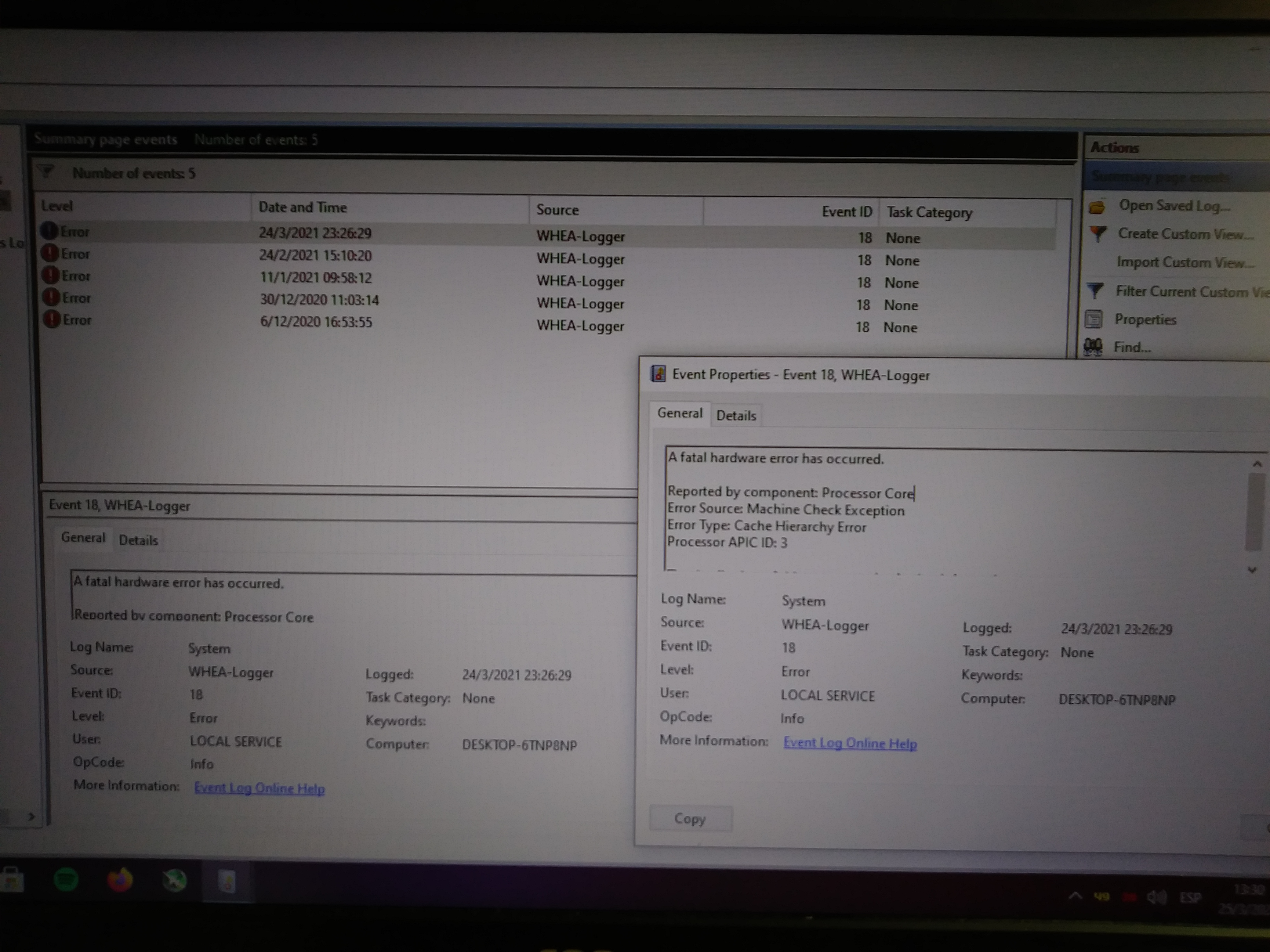The width and height of the screenshot is (1270, 952).
Task: Click the DESKTOP-6TNP8NP computer value in dialog
Action: (x=1117, y=700)
